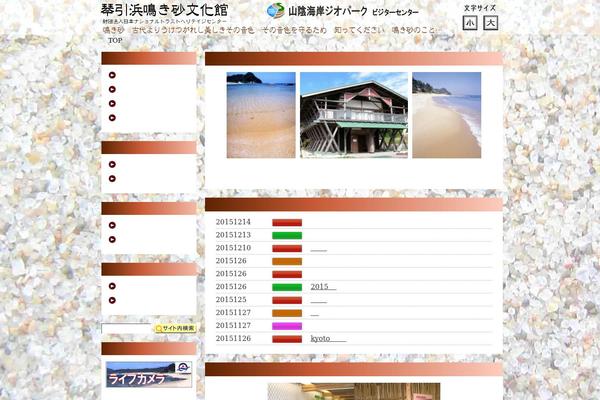This screenshot has width=600, height=400.
Task: Click the green tag beside 2015126
Action: pos(287,287)
